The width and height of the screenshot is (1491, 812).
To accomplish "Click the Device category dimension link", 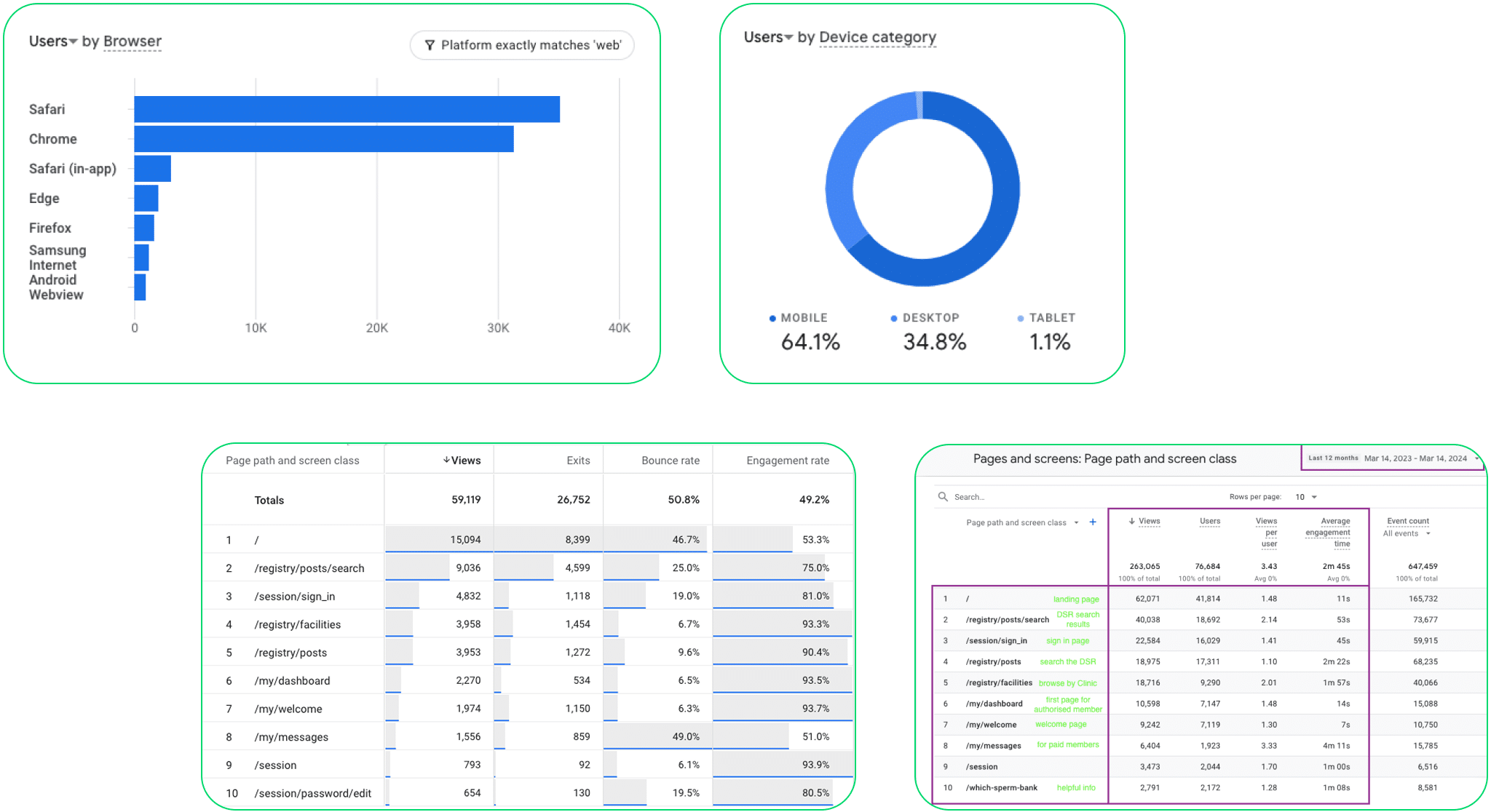I will [877, 37].
